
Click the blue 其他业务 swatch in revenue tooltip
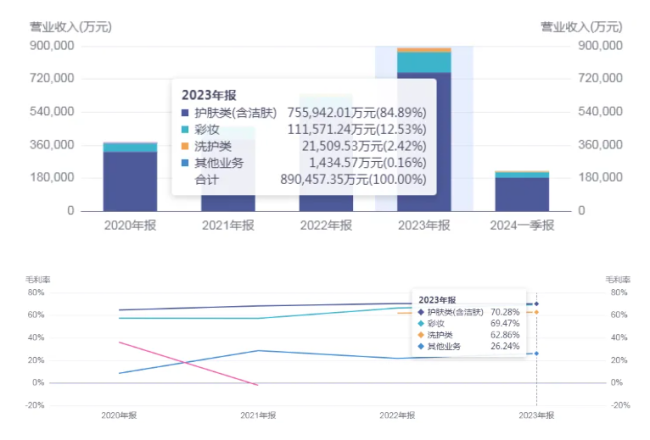185,163
